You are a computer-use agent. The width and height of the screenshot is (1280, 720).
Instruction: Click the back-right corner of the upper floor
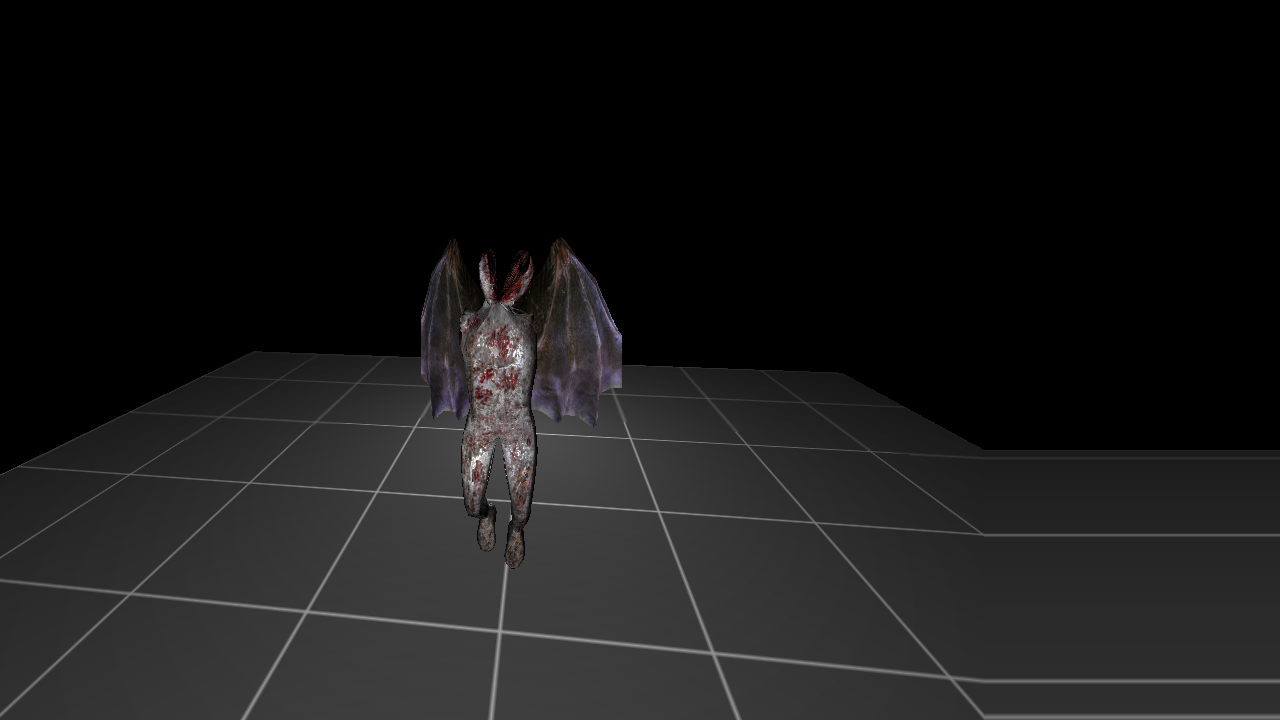coord(838,374)
